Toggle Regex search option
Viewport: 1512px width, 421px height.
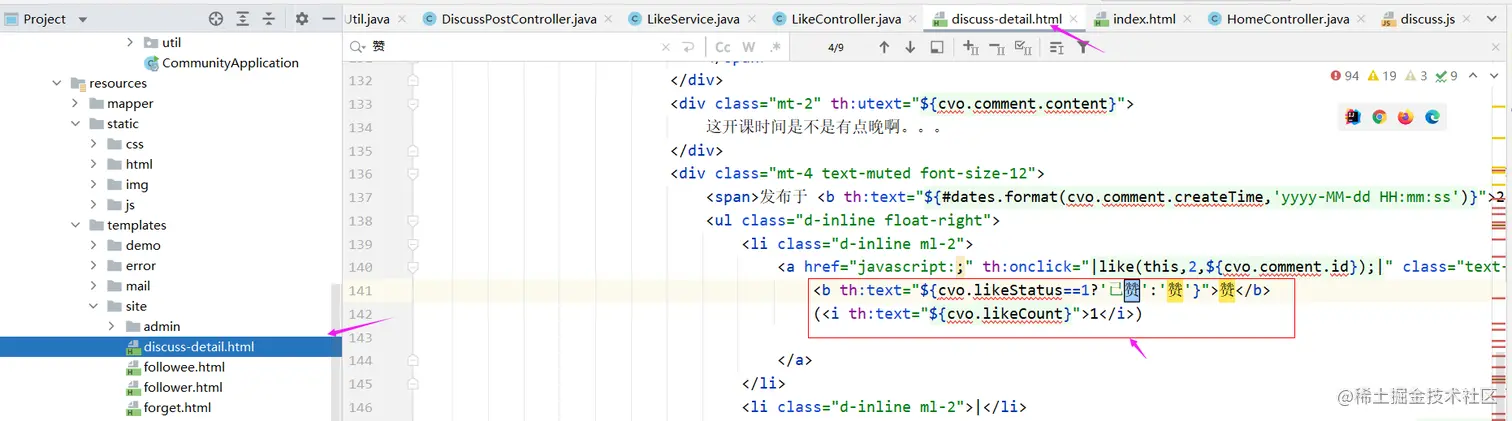[x=775, y=47]
